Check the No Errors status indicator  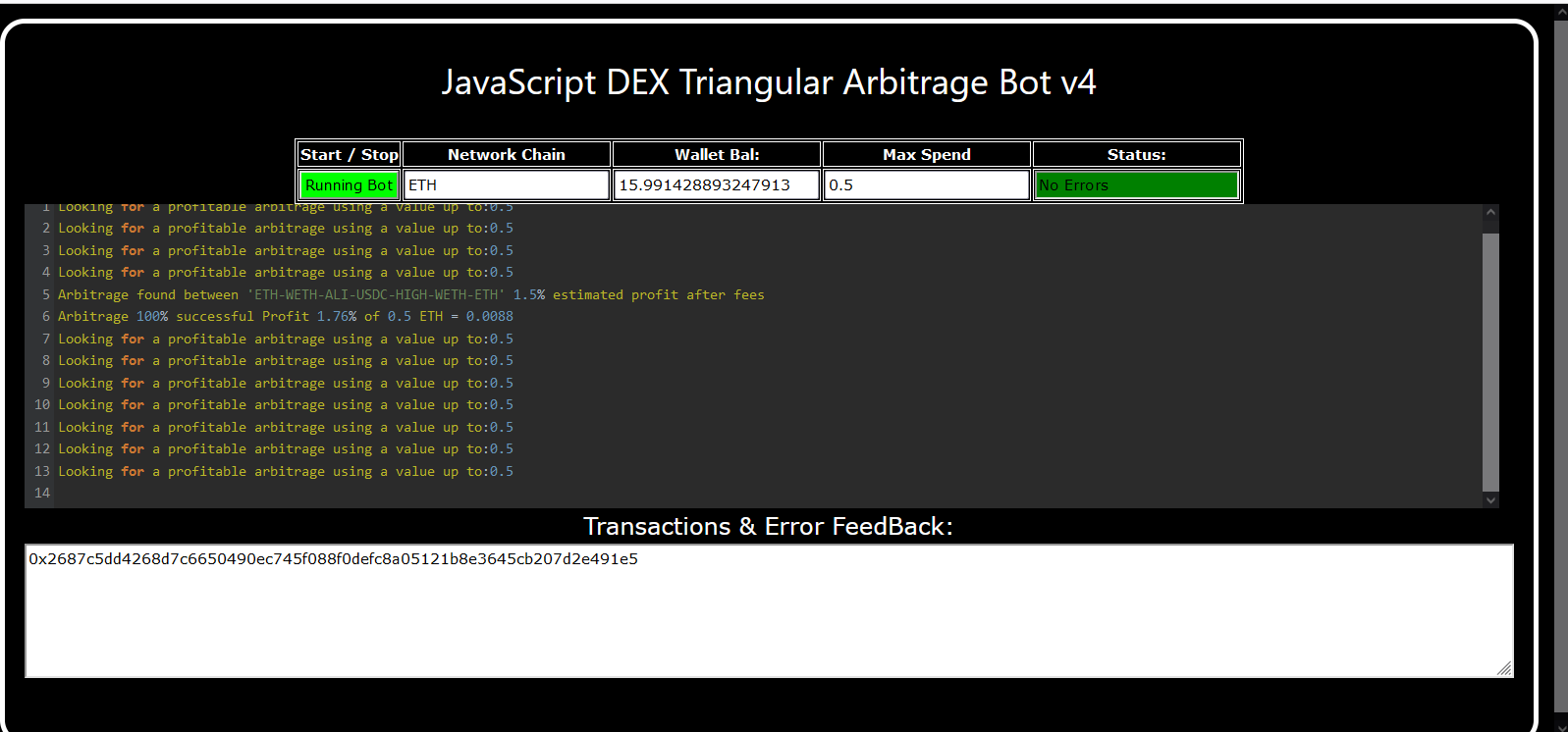pos(1137,185)
